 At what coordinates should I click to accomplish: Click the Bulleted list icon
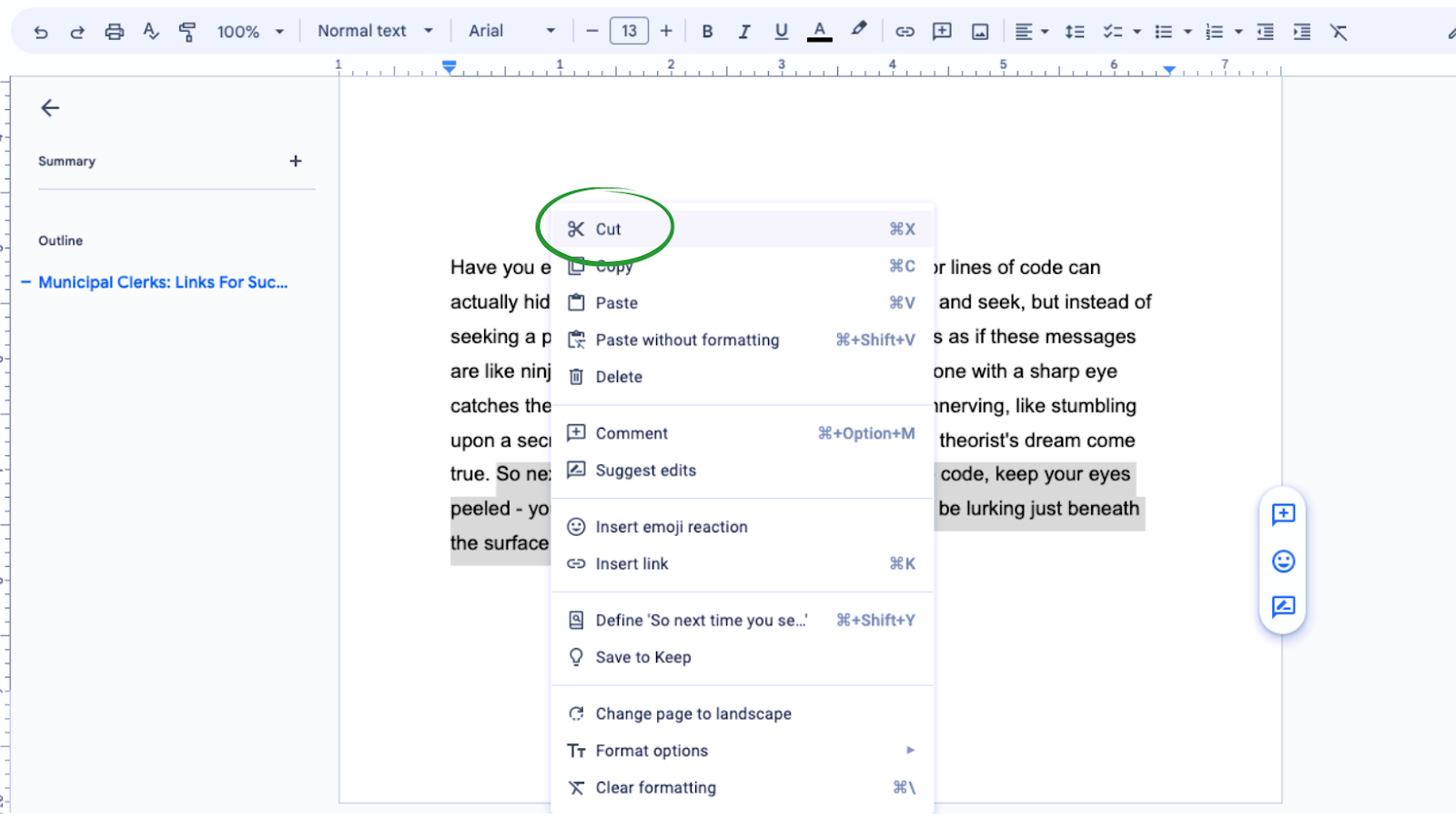pos(1163,32)
